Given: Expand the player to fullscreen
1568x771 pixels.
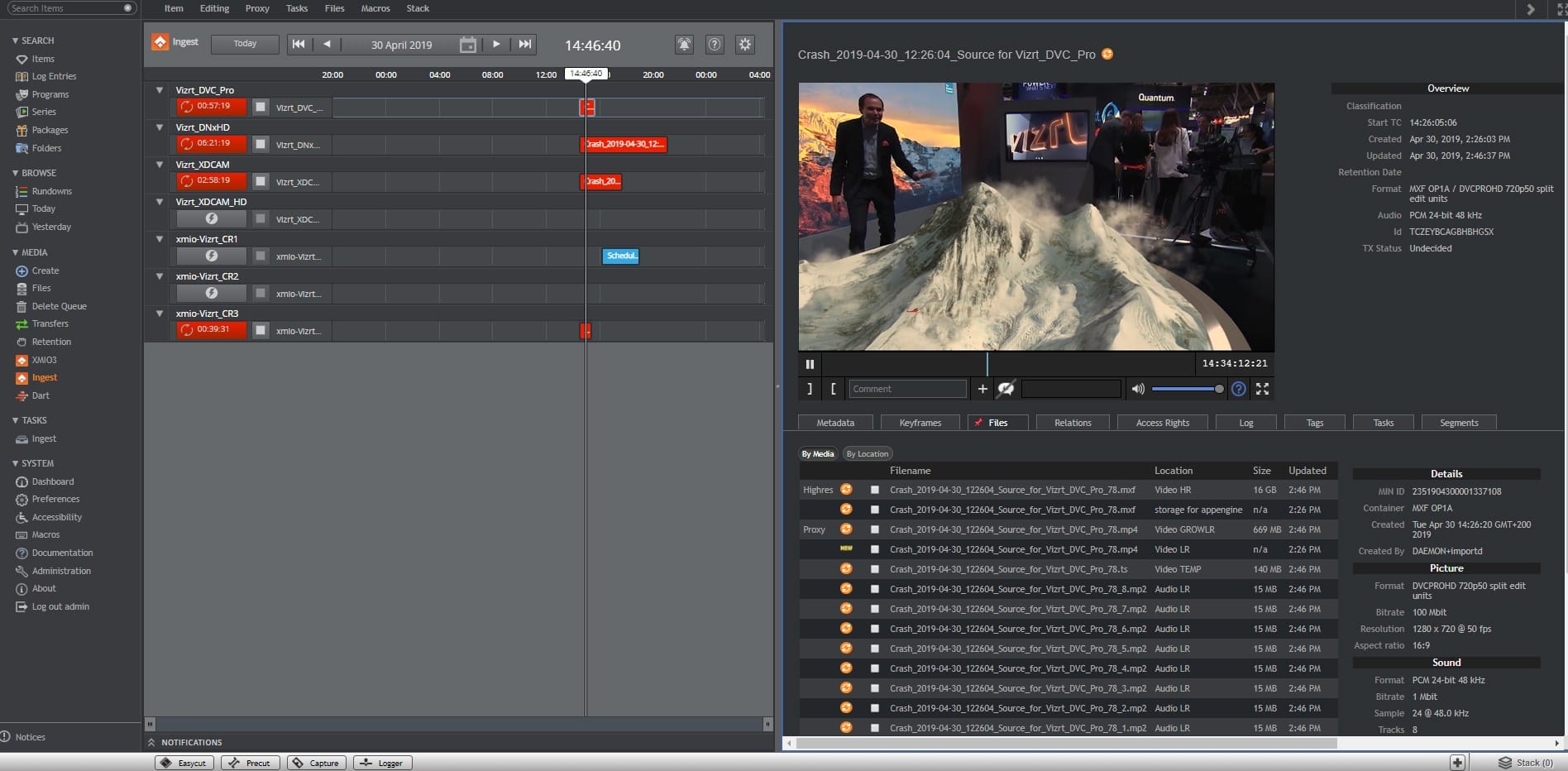Looking at the screenshot, I should (1262, 389).
